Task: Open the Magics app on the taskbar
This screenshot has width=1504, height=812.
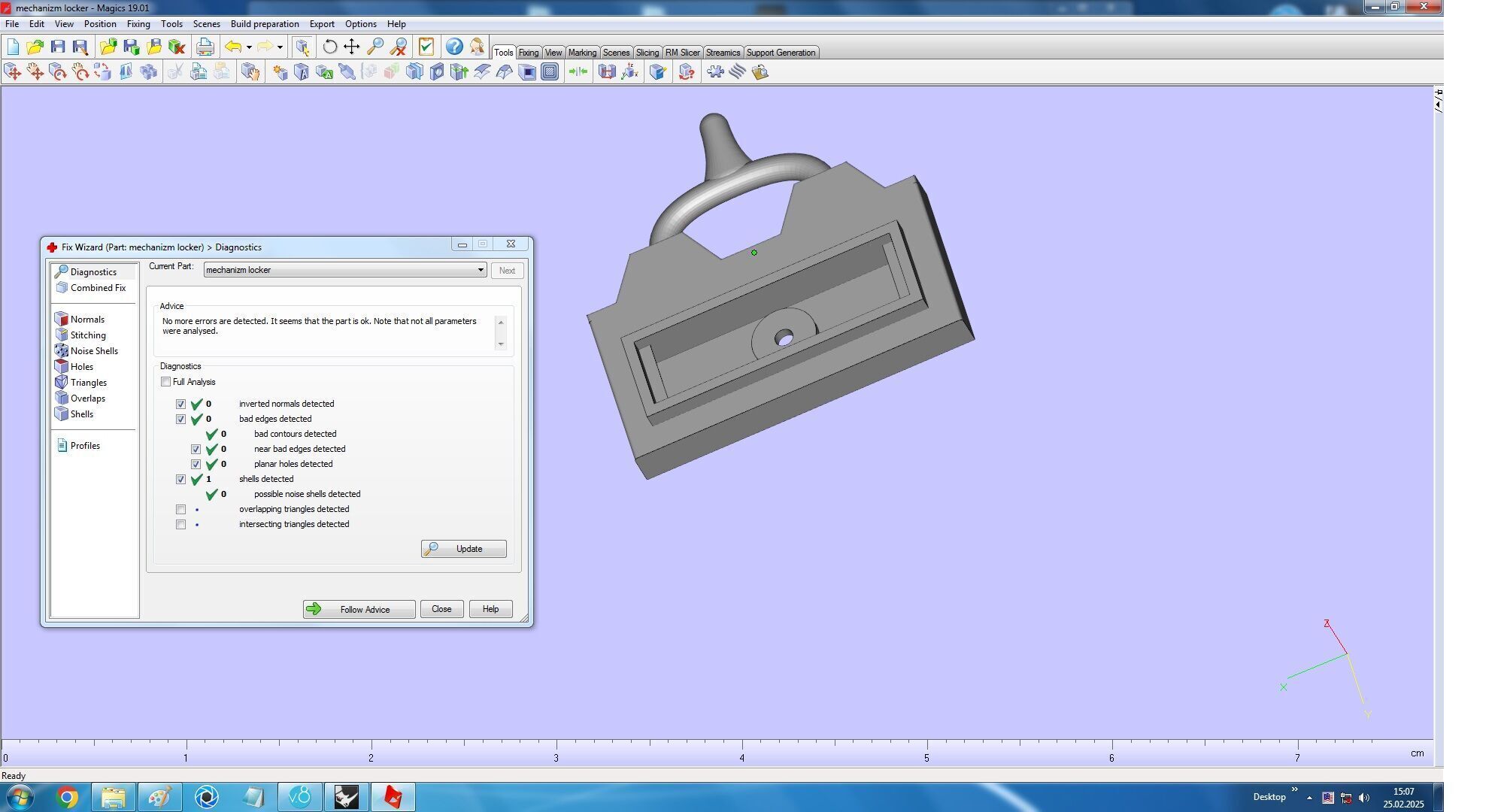Action: [393, 797]
